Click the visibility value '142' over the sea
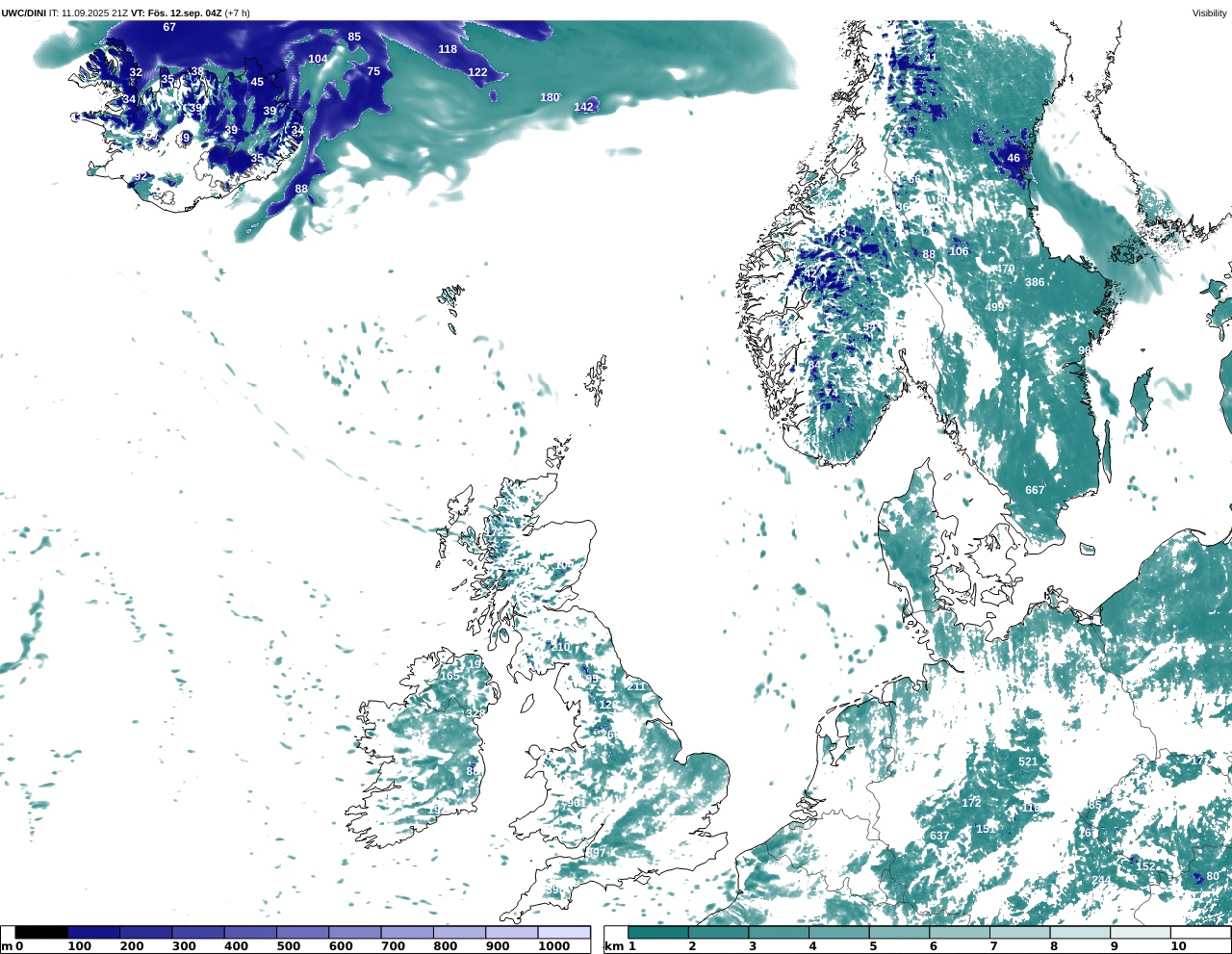 click(583, 107)
